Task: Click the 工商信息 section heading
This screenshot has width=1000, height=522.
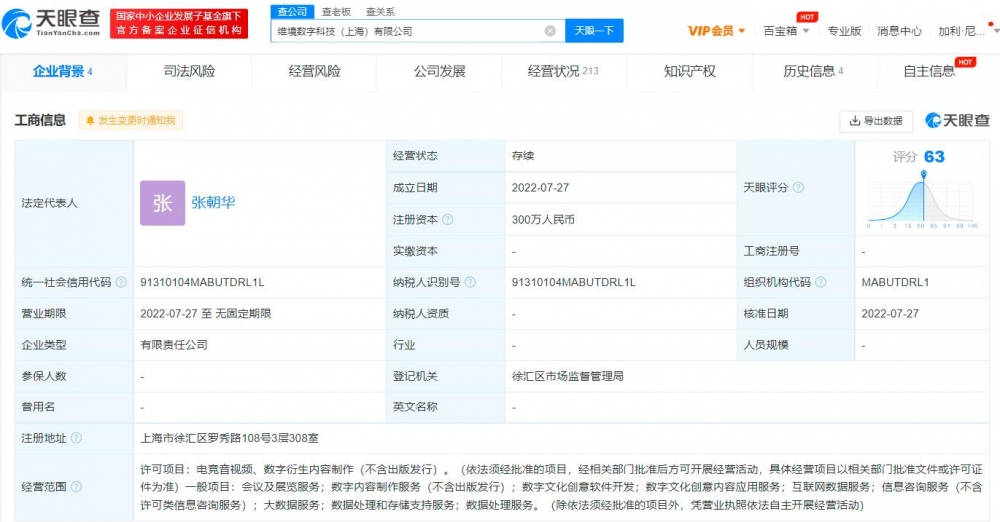Action: (40, 121)
